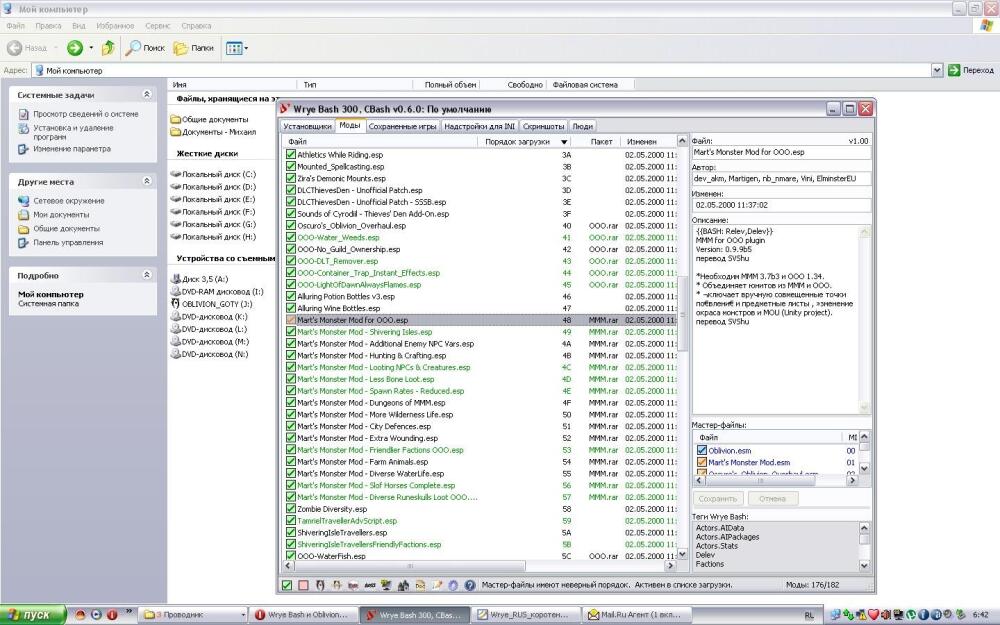Click the Пакет column header
The image size is (1000, 625).
[601, 142]
